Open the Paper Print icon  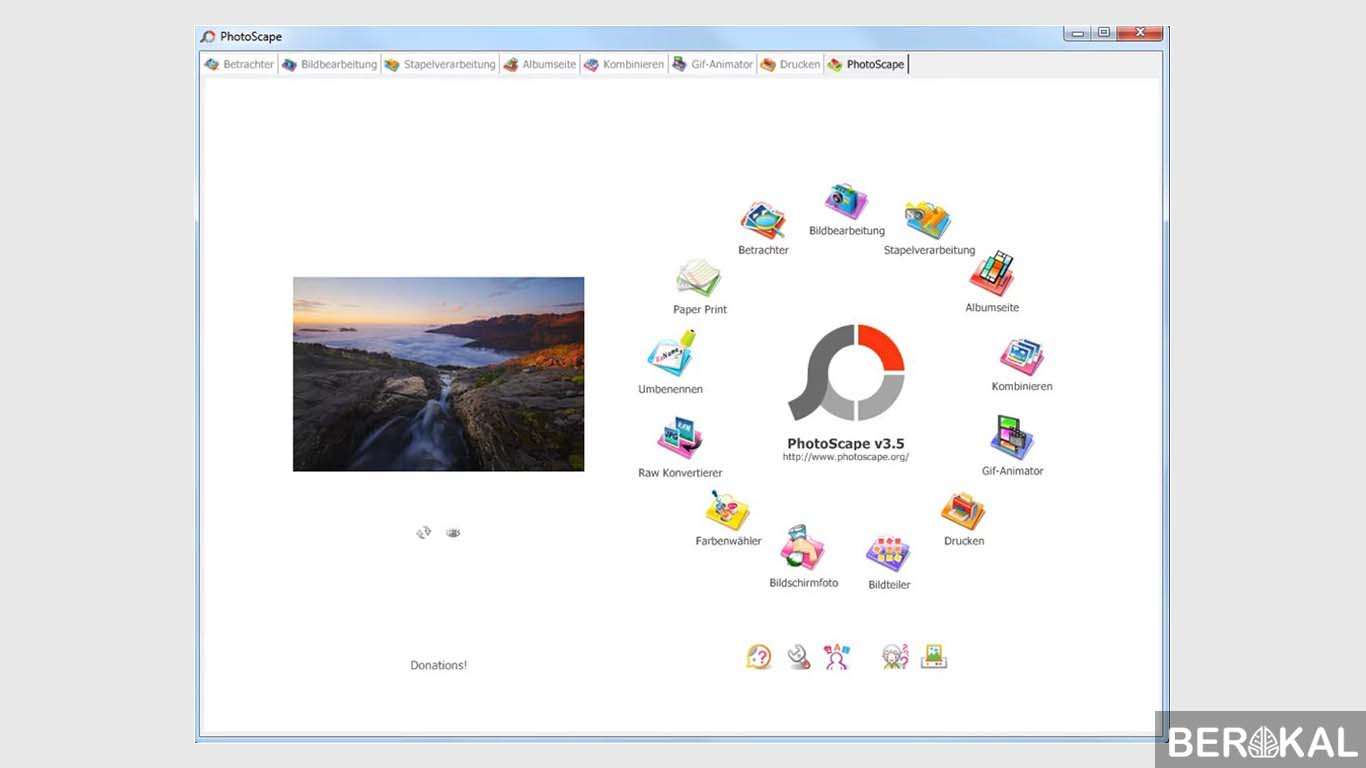[699, 279]
